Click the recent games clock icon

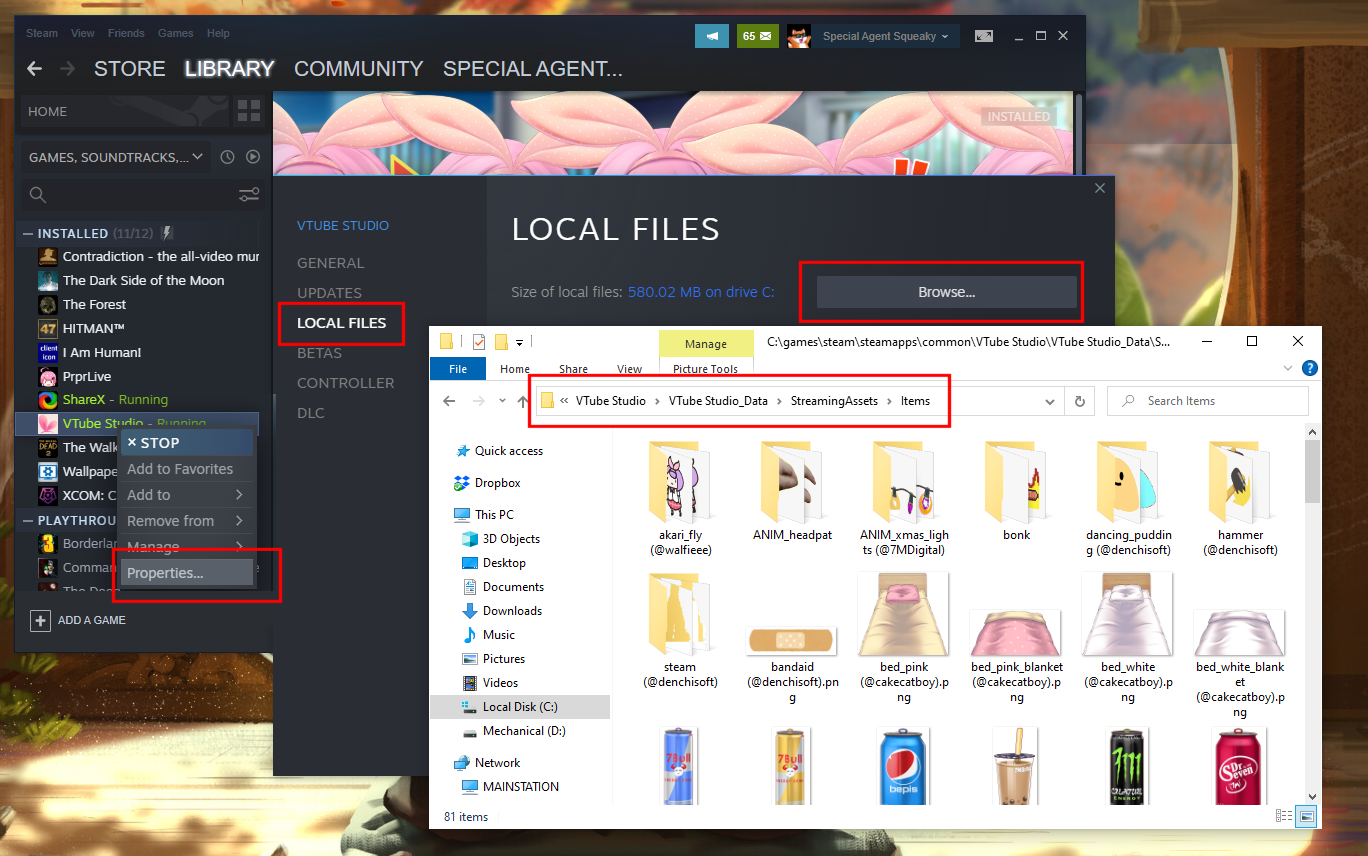229,157
